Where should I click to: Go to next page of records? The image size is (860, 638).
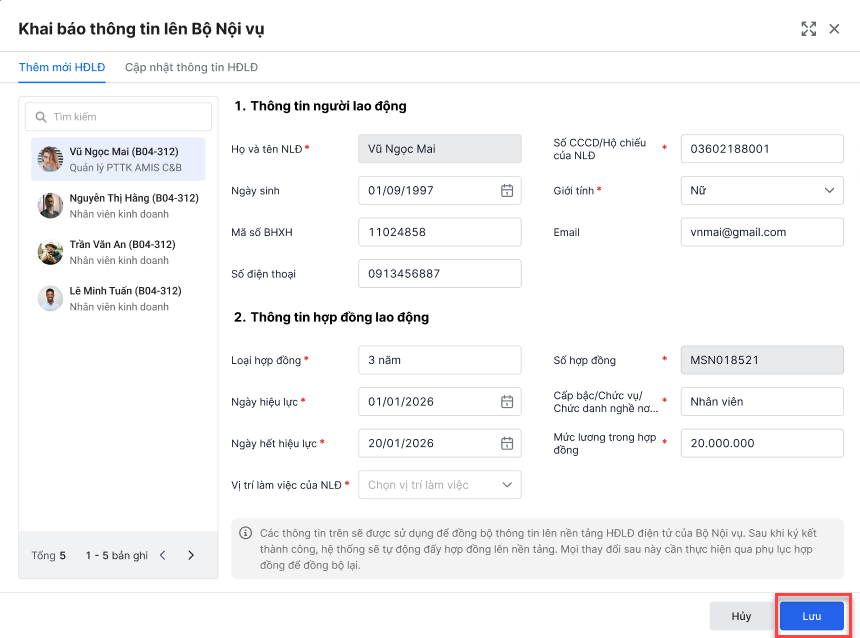tap(191, 555)
